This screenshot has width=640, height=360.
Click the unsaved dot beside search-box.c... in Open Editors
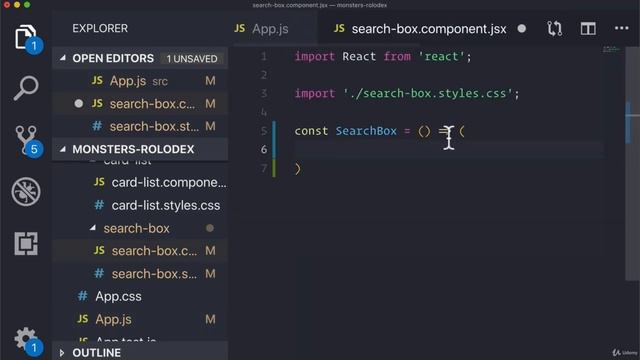pyautogui.click(x=79, y=104)
